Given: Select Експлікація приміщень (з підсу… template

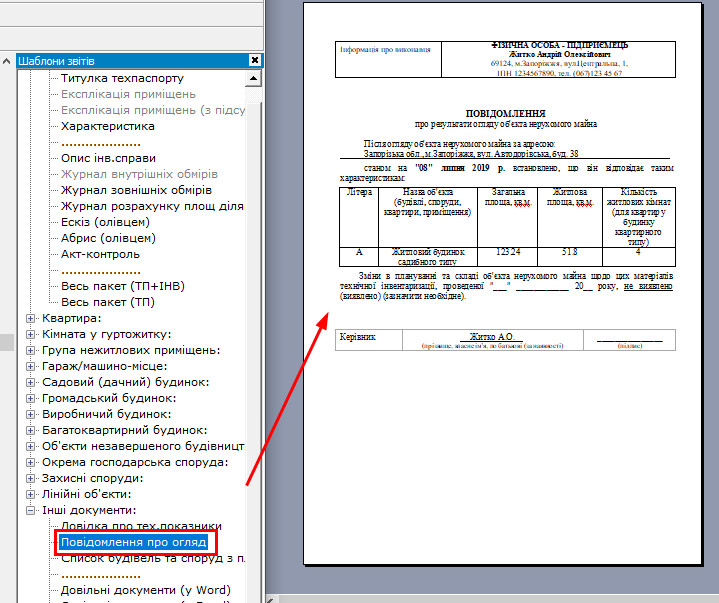Looking at the screenshot, I should coord(153,111).
